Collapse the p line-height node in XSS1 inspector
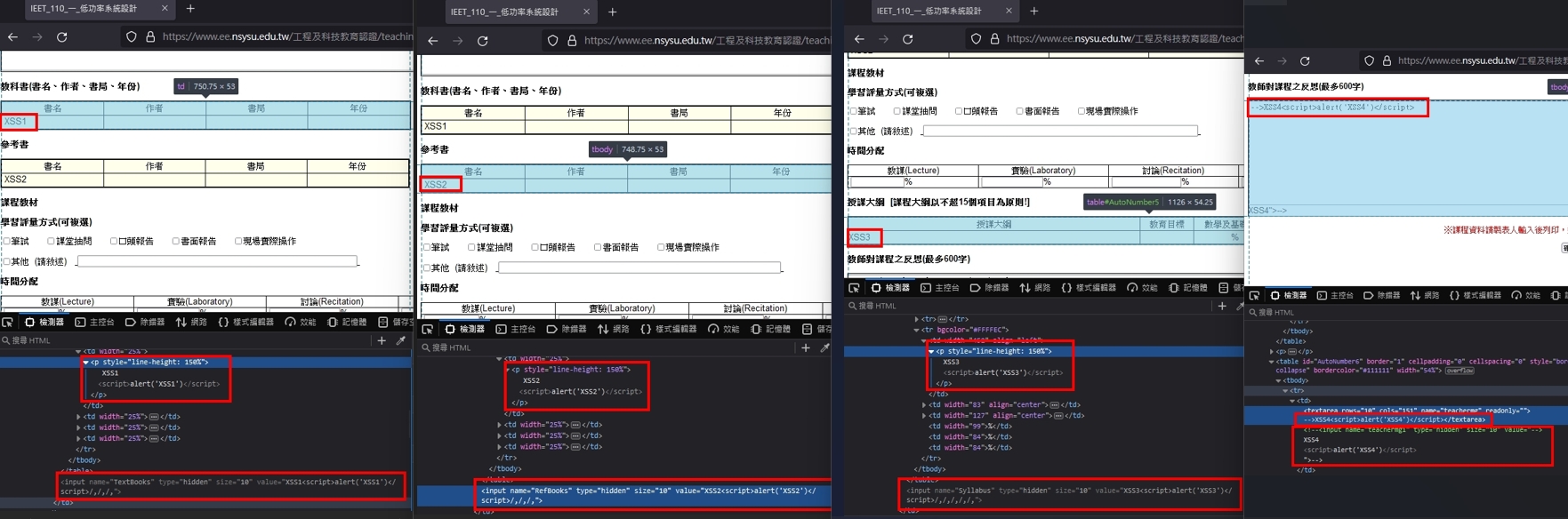Viewport: 1568px width, 519px height. (x=85, y=363)
